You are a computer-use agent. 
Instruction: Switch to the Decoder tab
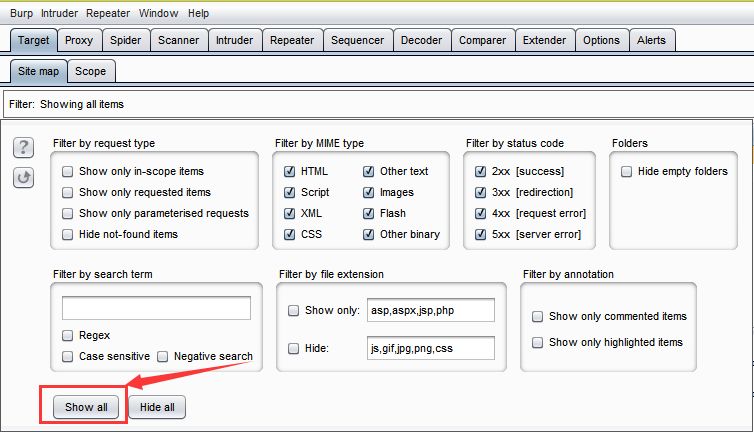click(x=421, y=40)
